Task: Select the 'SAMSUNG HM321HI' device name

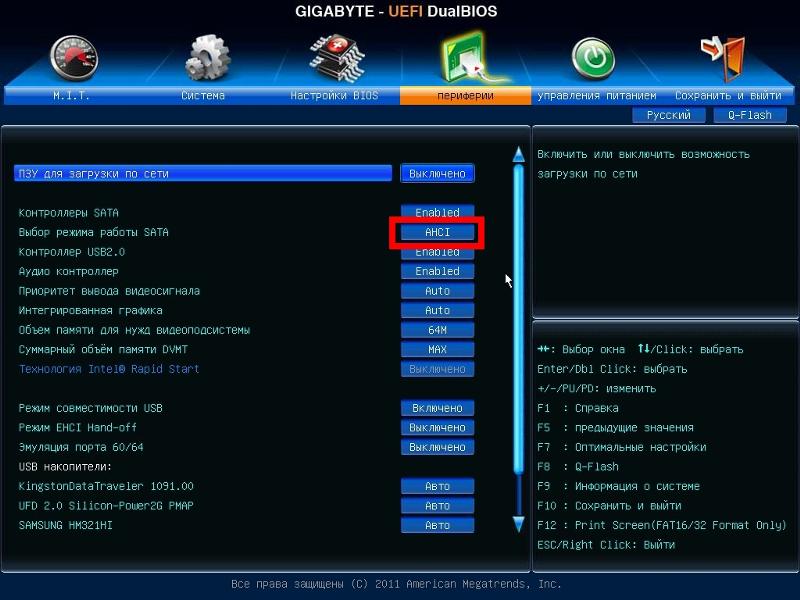Action: click(x=65, y=525)
